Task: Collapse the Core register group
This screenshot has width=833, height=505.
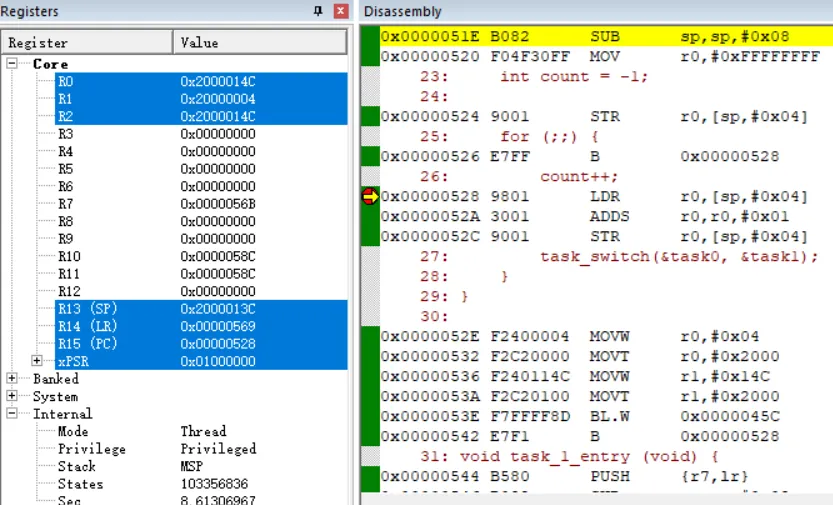Action: (13, 64)
